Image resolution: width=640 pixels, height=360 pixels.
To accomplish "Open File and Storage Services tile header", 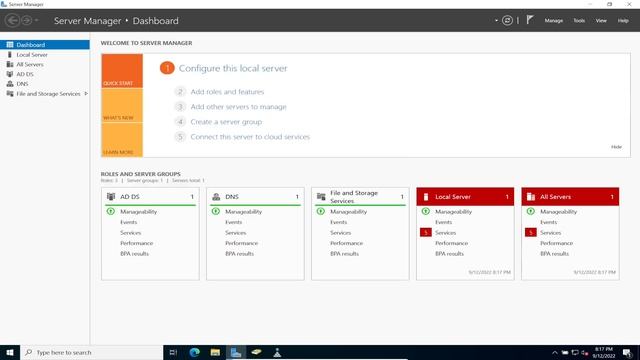I will point(360,196).
